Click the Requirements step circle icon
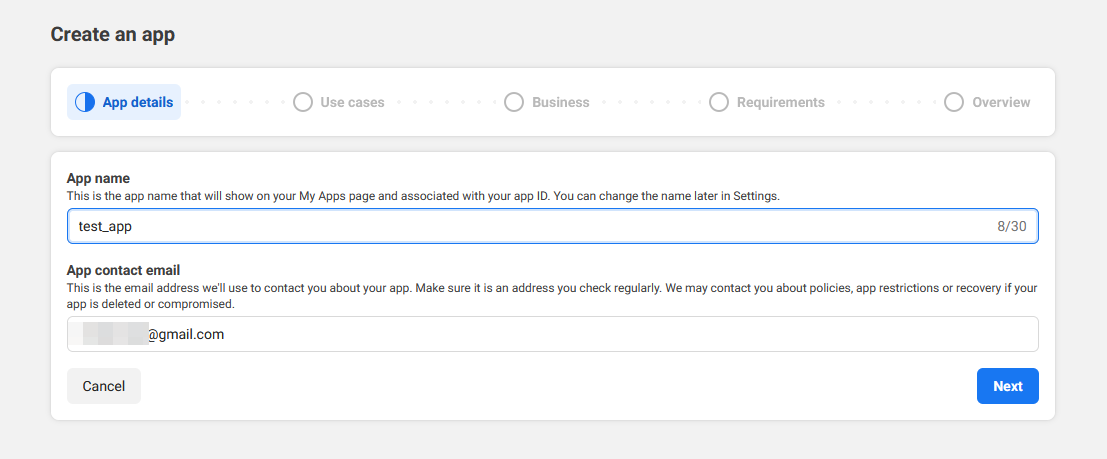Image resolution: width=1107 pixels, height=459 pixels. tap(718, 102)
